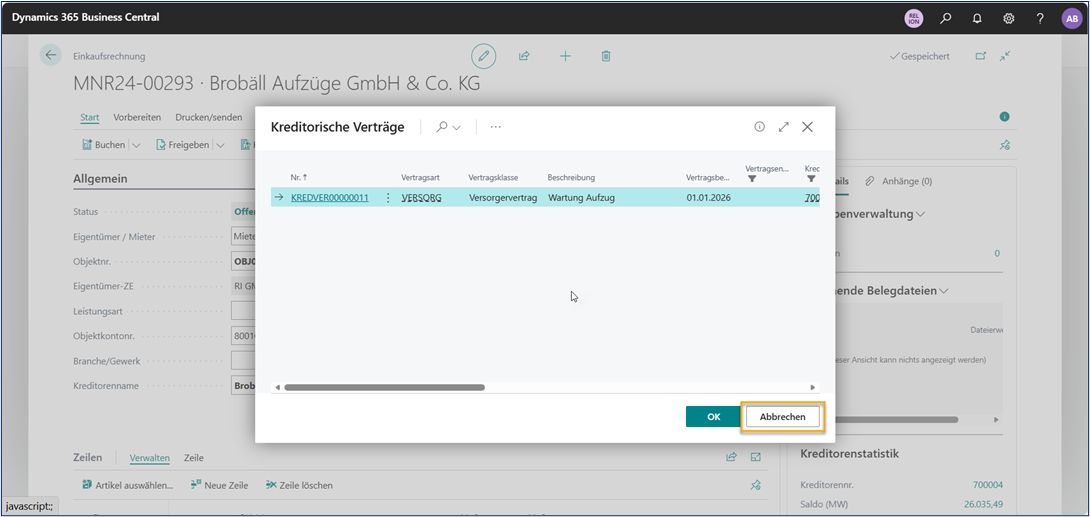
Task: Click the back arrow on Einkaufsrechnung page
Action: point(50,56)
